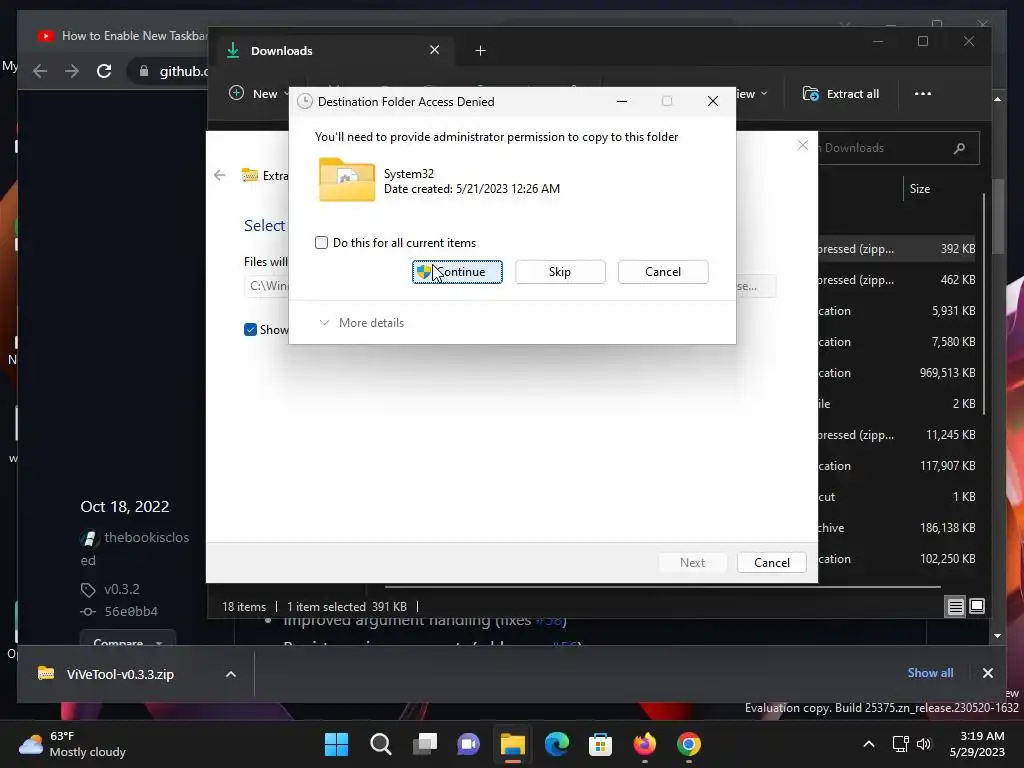Select the file row sized 186,138 KB
1024x768 pixels.
(x=897, y=528)
